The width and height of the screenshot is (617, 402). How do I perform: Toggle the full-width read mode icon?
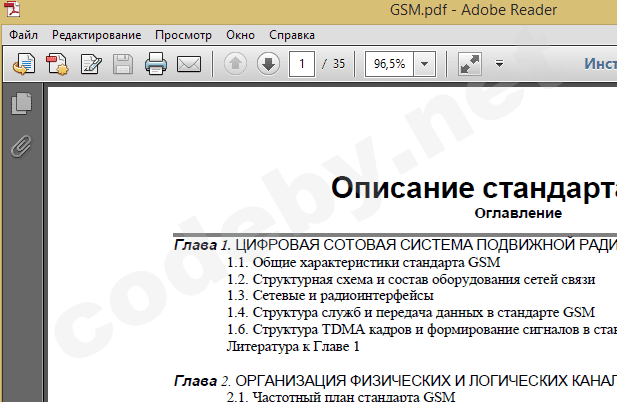[x=470, y=65]
